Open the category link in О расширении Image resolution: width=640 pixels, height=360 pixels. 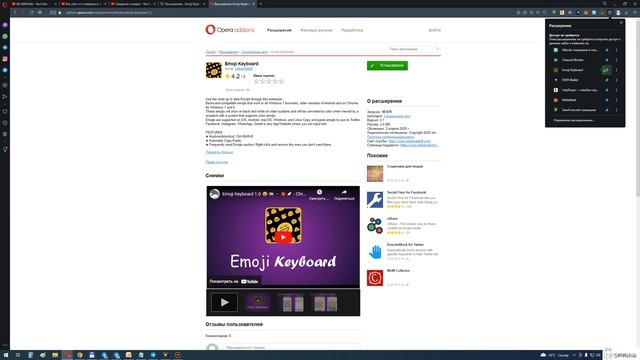pyautogui.click(x=397, y=116)
